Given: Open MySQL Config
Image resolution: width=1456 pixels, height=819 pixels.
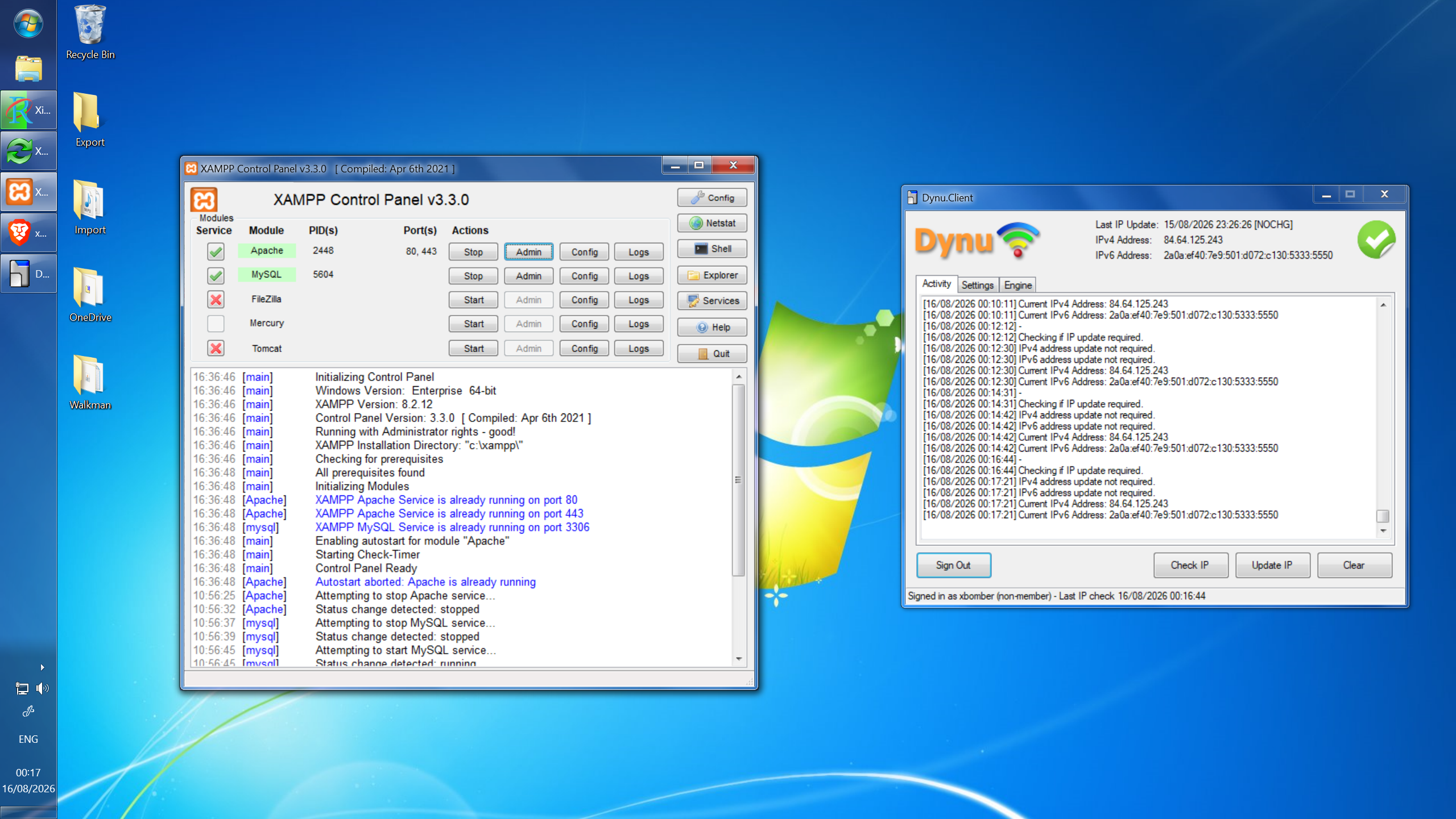Looking at the screenshot, I should pyautogui.click(x=585, y=276).
